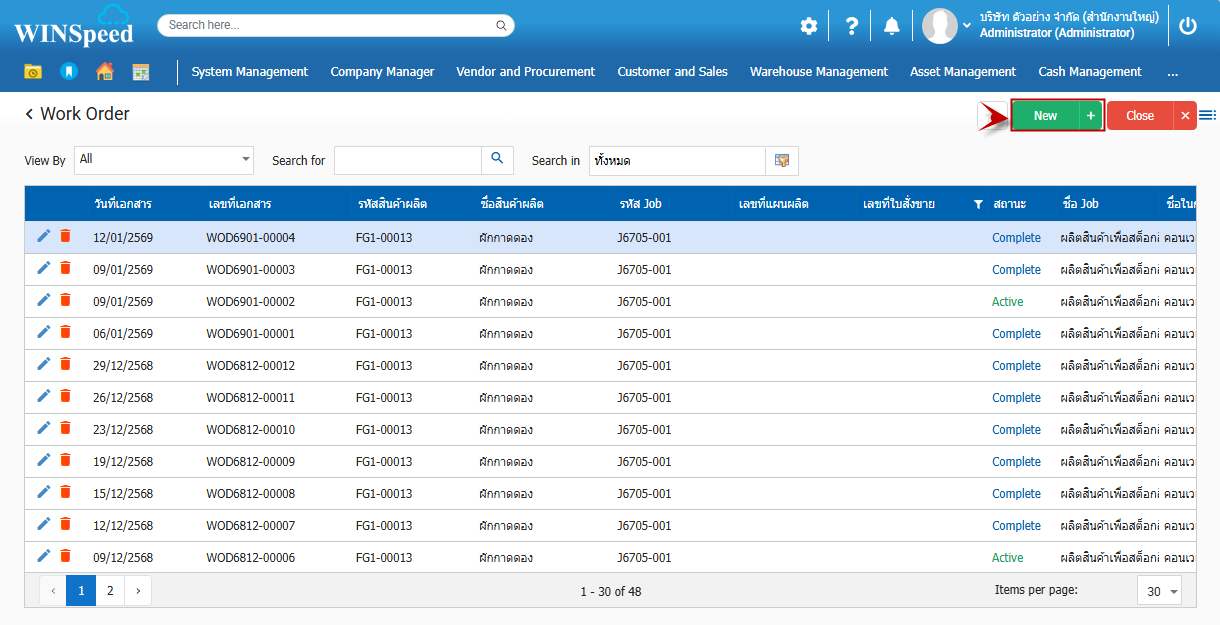Image resolution: width=1220 pixels, height=625 pixels.
Task: Open settings via the gear icon
Action: pos(808,26)
